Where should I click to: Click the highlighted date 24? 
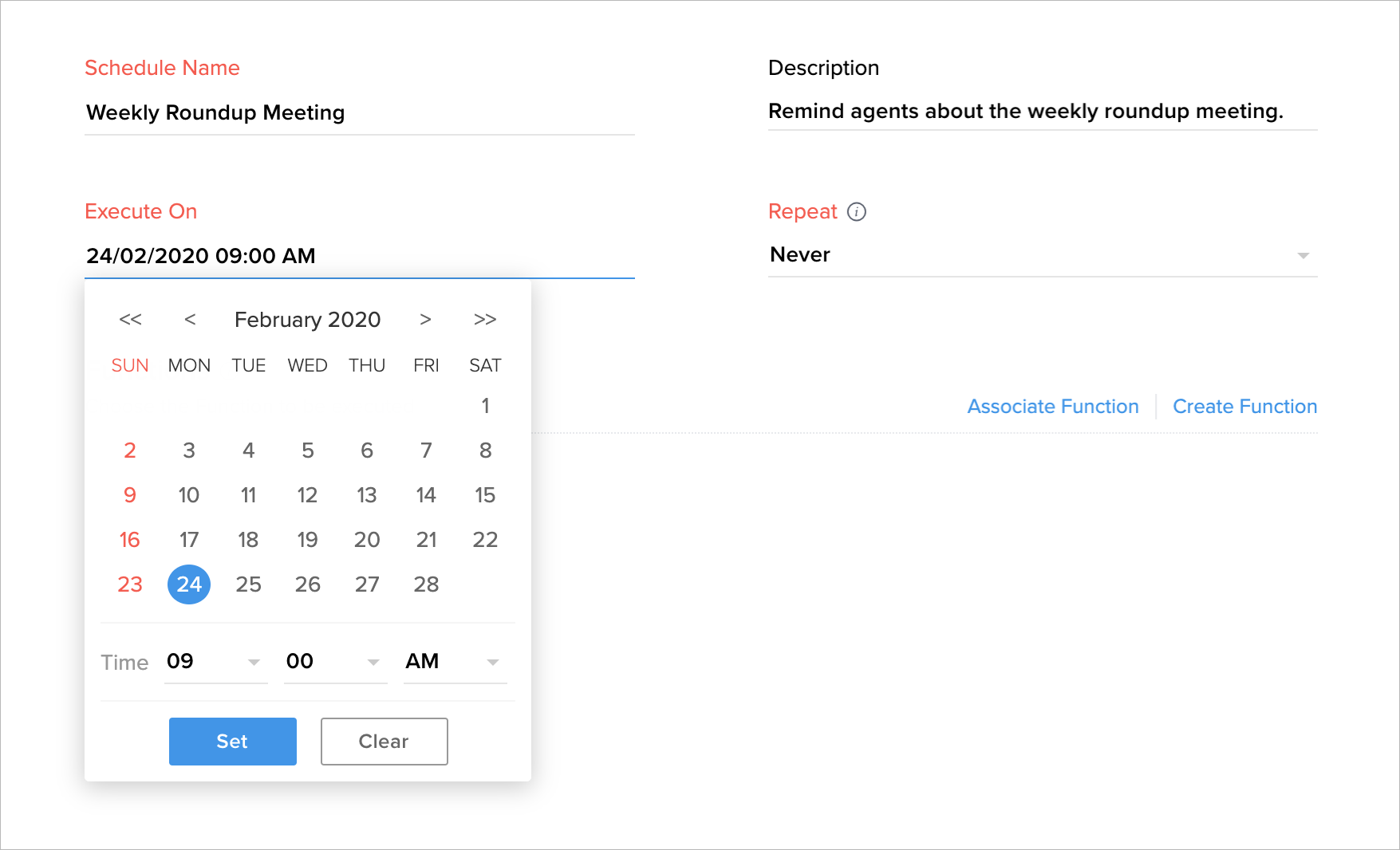tap(189, 584)
